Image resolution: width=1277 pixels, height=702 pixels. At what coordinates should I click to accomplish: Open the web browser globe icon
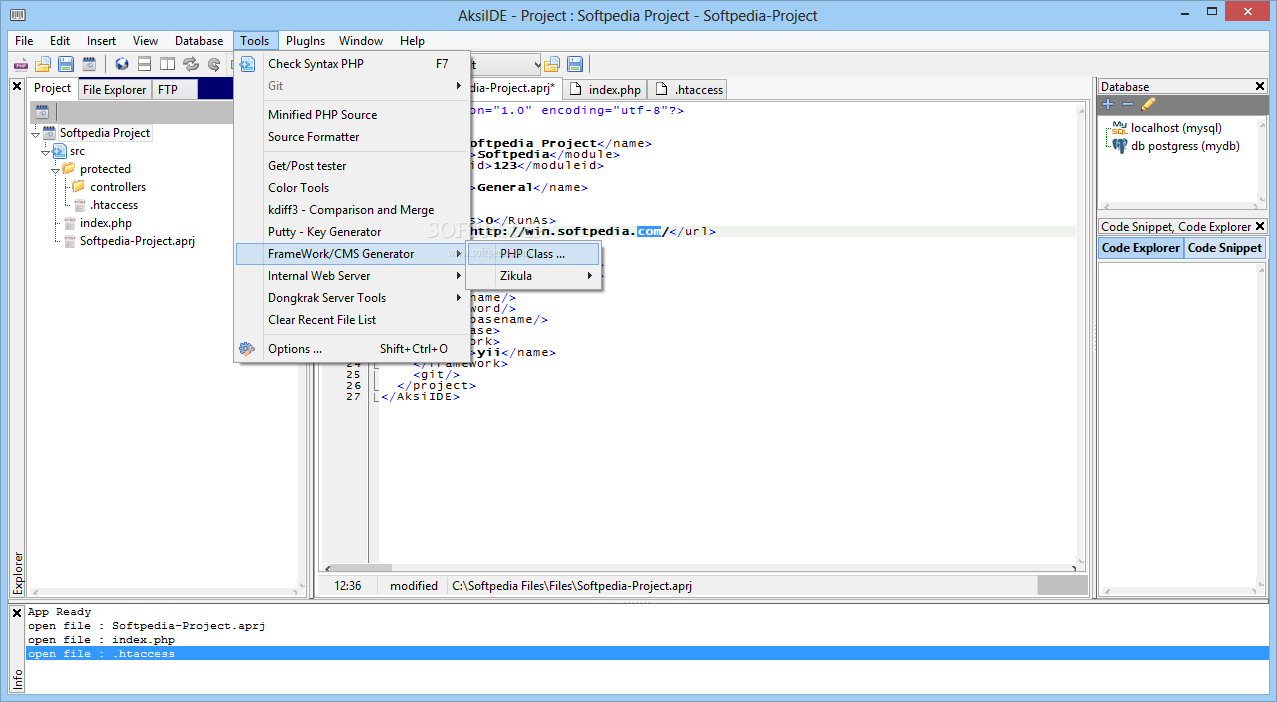click(122, 64)
